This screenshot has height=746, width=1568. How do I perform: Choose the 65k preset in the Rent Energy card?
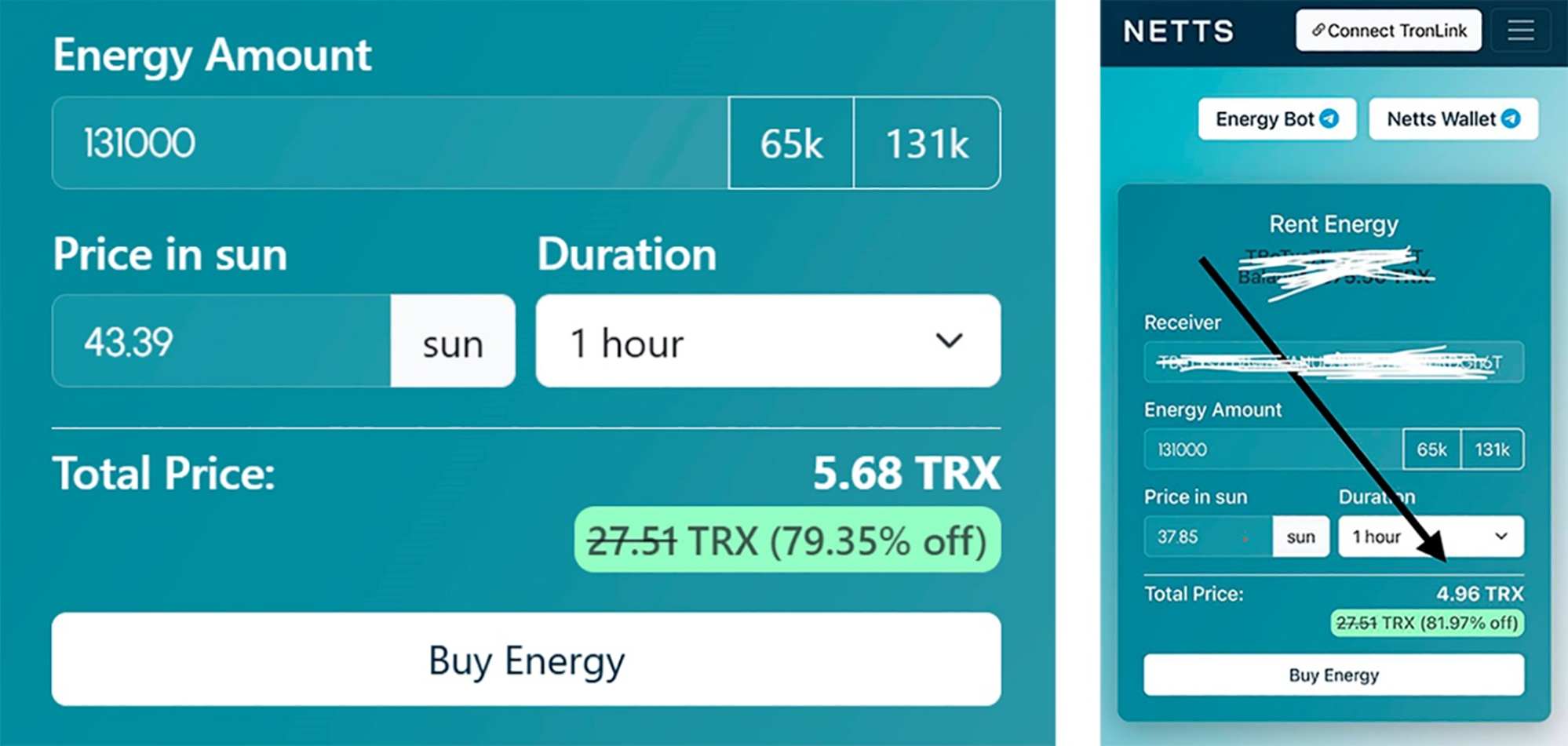1431,449
